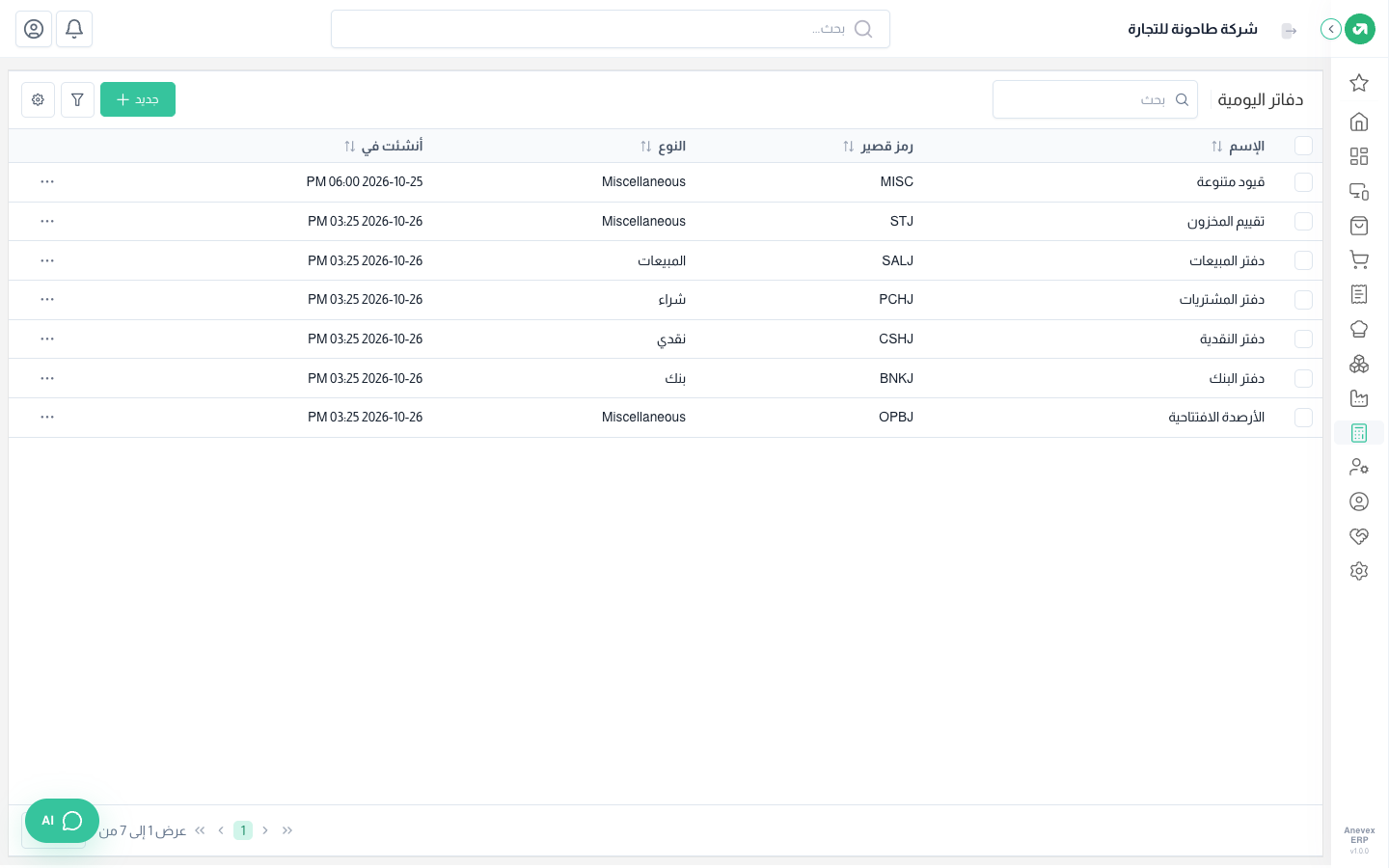Screen dimensions: 1389x868
Task: Open the filter funnel button
Action: click(77, 99)
